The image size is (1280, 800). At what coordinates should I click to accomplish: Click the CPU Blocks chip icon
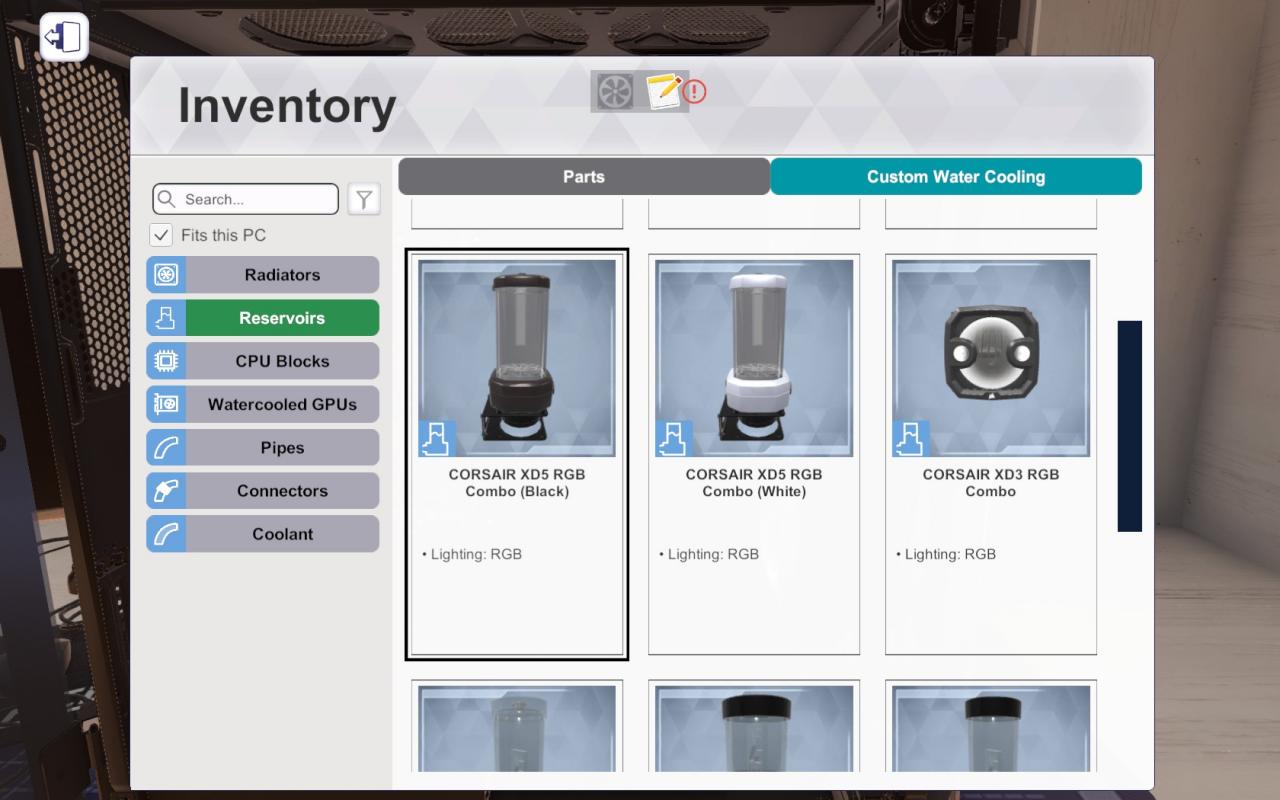tap(166, 361)
